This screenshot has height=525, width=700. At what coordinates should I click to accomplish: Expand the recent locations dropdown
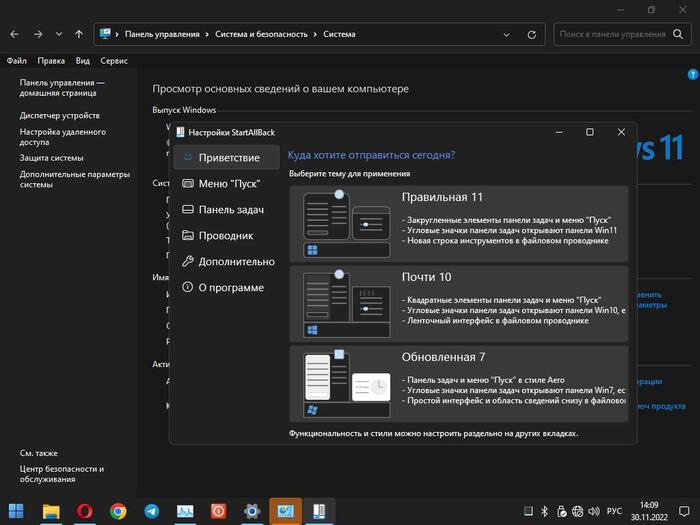(x=59, y=34)
